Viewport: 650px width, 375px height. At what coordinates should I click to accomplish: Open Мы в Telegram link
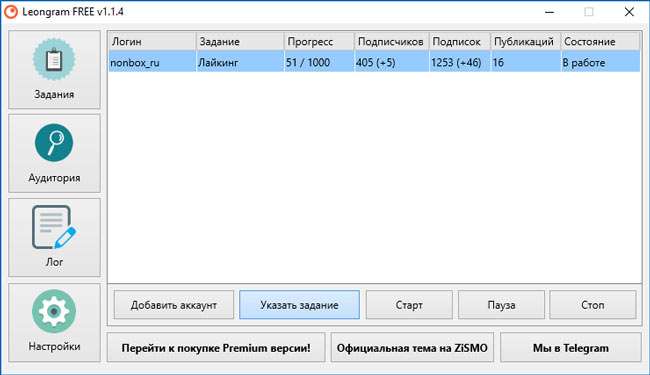[x=571, y=348]
